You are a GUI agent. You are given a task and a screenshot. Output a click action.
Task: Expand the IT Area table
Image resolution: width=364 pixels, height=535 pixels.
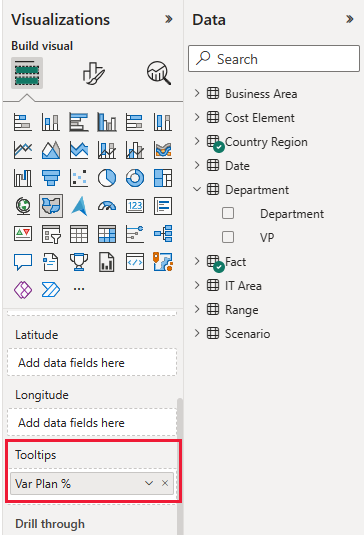197,285
